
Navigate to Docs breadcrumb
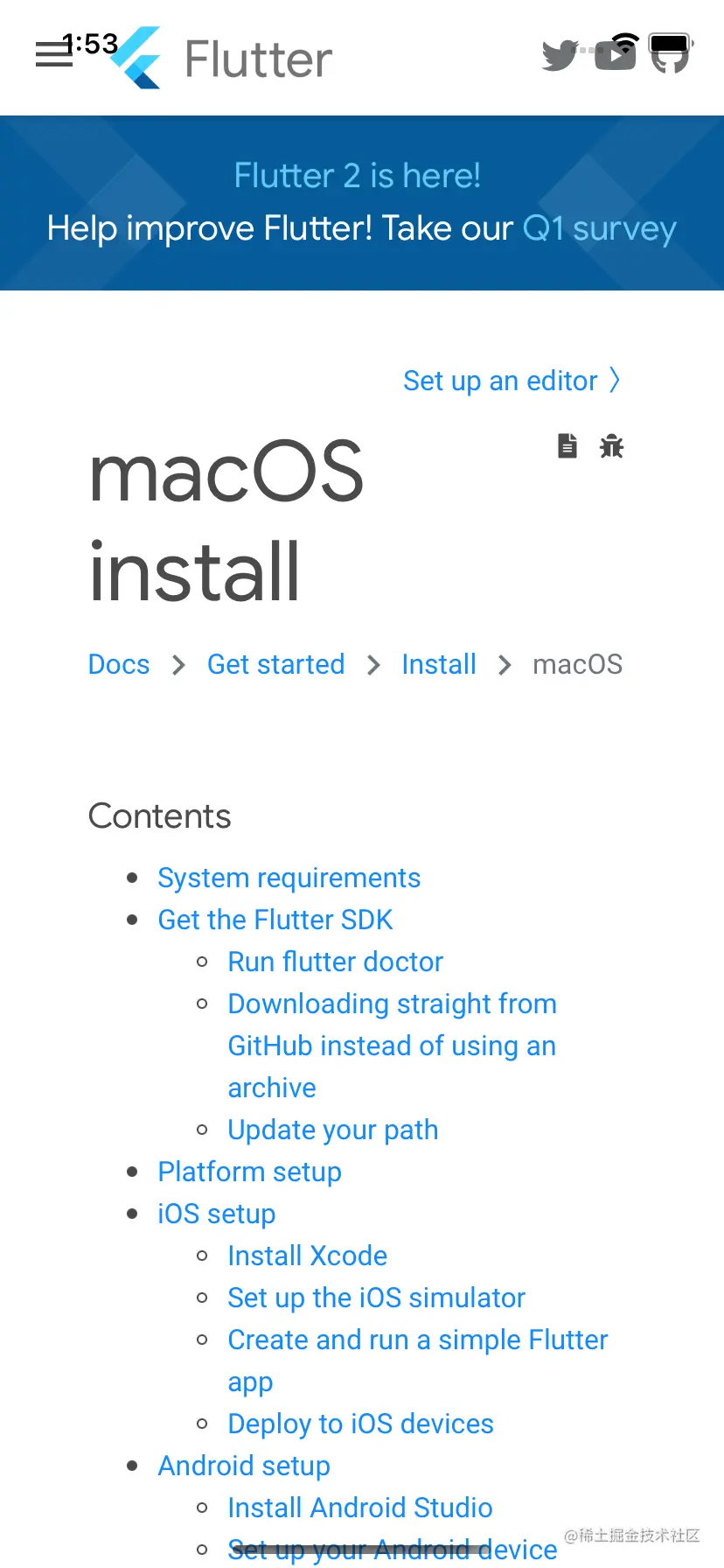pos(119,664)
